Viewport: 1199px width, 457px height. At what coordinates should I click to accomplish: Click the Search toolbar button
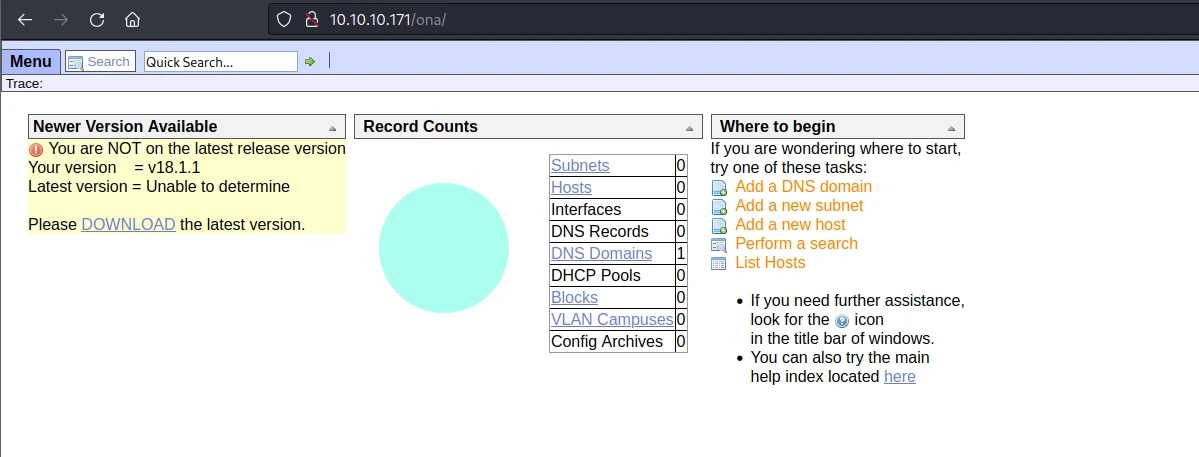(x=100, y=61)
